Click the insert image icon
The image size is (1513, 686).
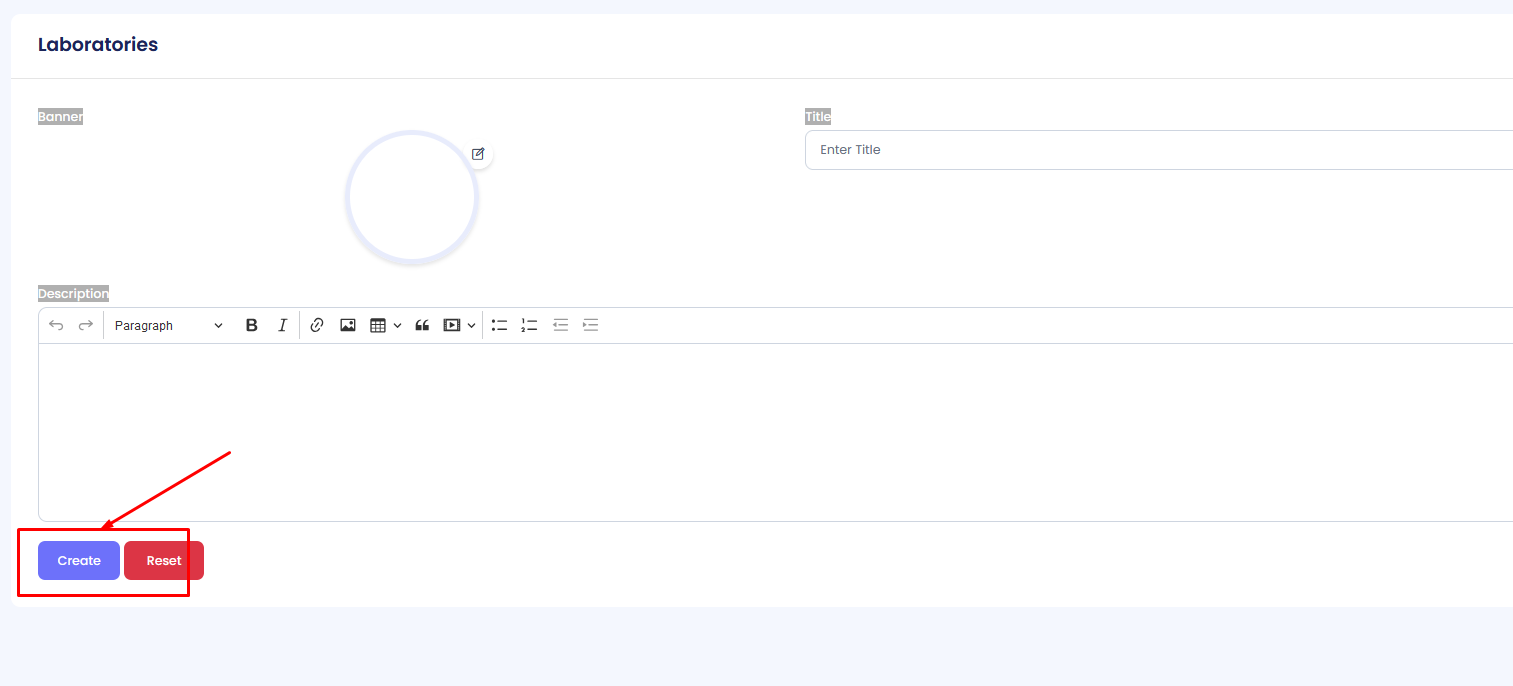coord(348,325)
